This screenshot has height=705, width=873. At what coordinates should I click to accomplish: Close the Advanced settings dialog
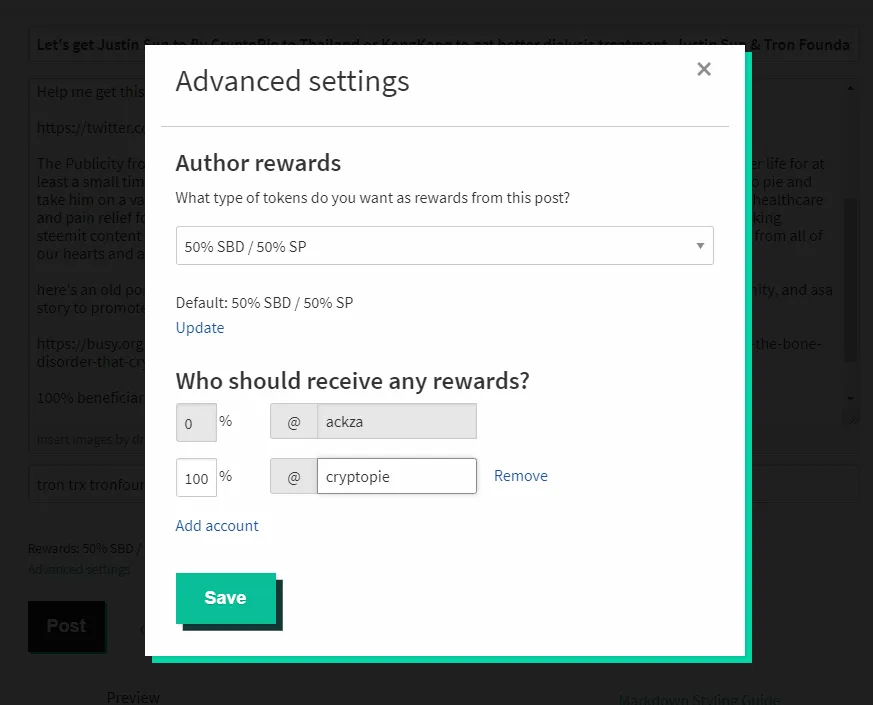coord(704,69)
